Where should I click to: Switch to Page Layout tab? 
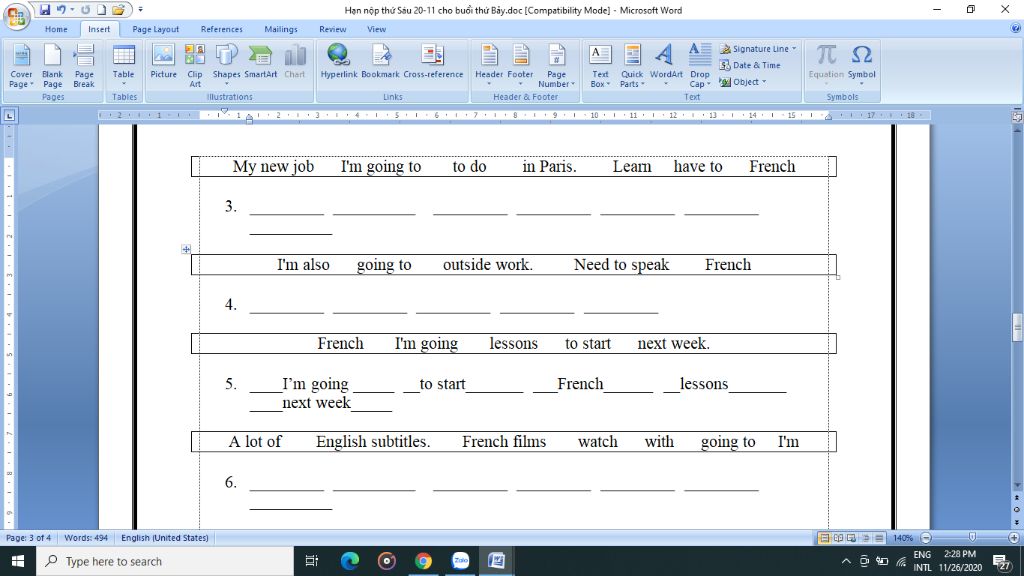[155, 29]
